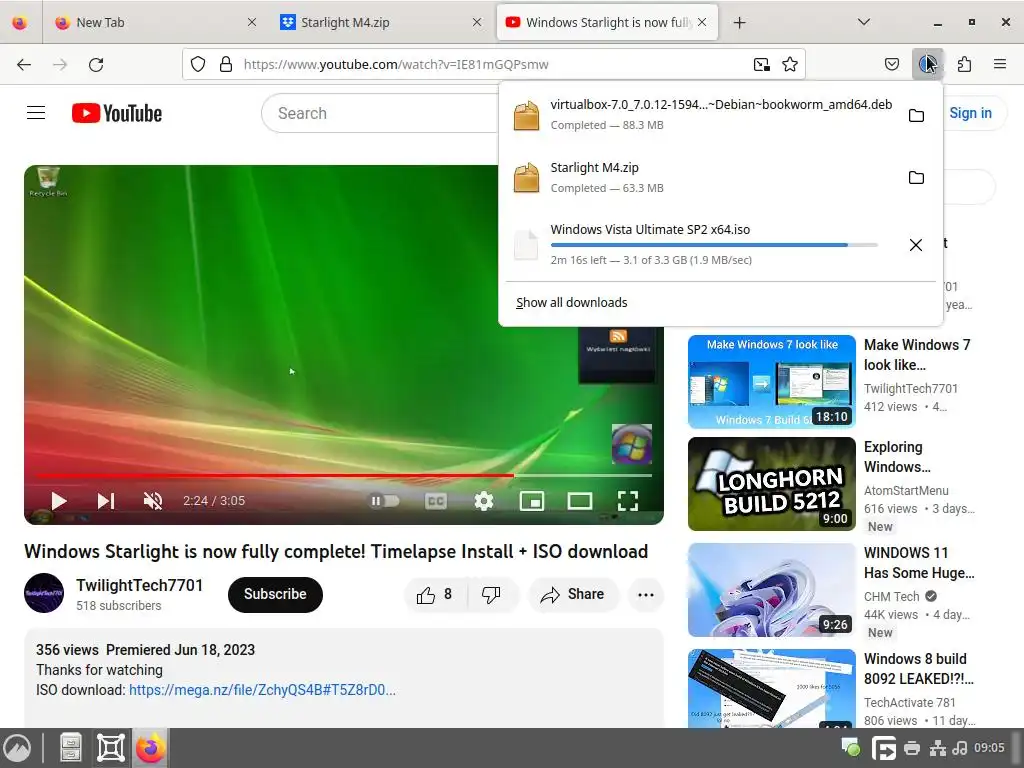Open the picture-in-picture icon in the URL bar

pyautogui.click(x=761, y=64)
